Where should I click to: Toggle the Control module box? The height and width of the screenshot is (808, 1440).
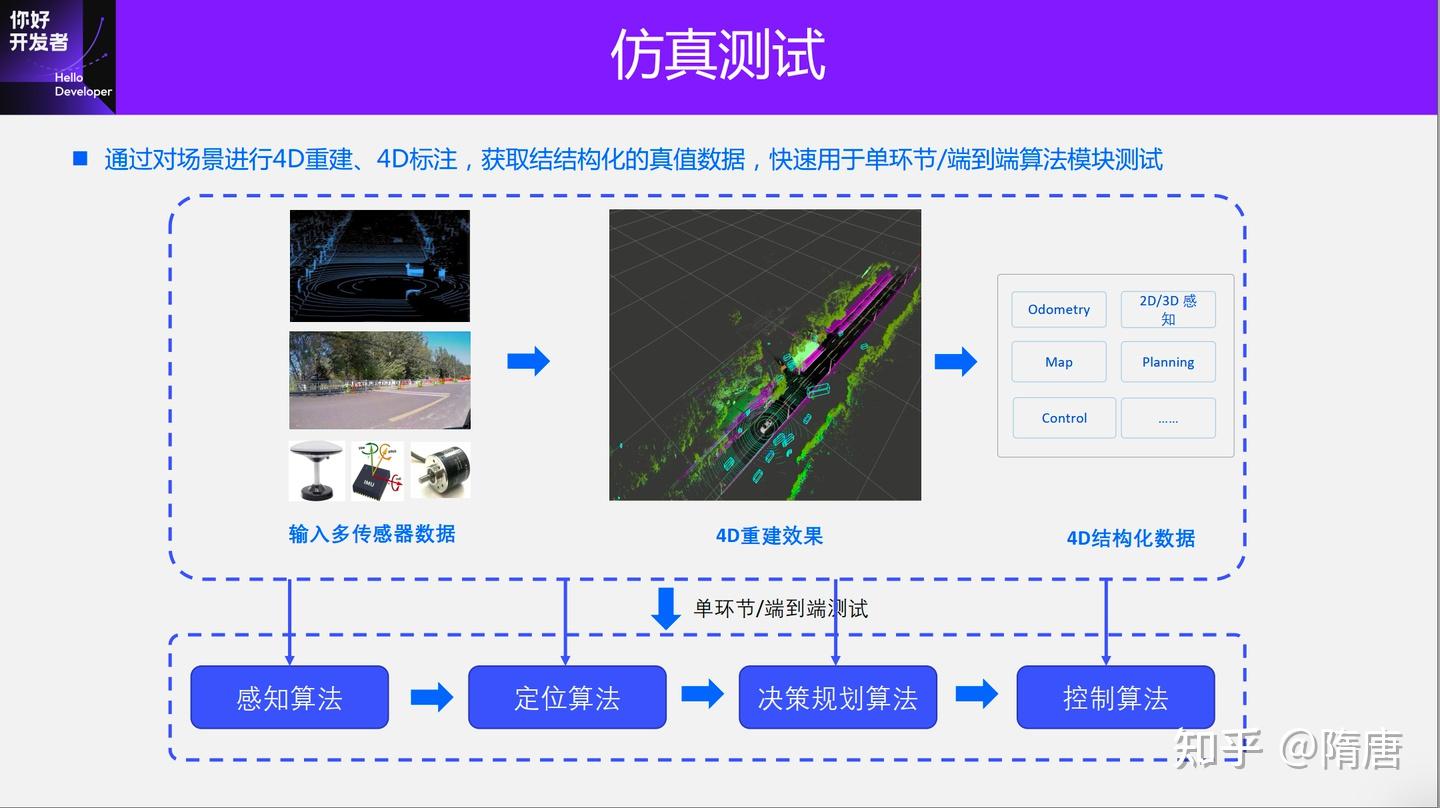(1063, 418)
